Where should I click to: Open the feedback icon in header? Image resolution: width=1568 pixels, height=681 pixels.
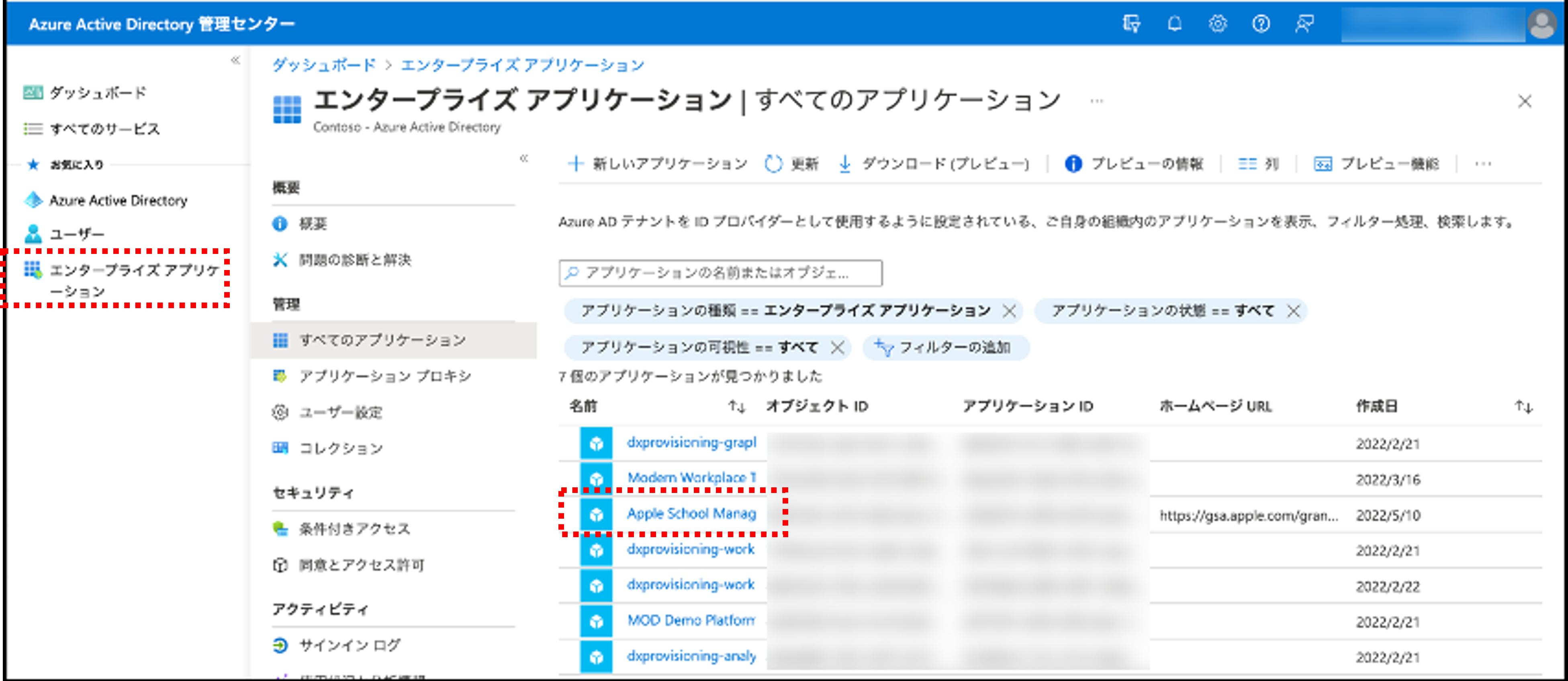(x=1304, y=24)
